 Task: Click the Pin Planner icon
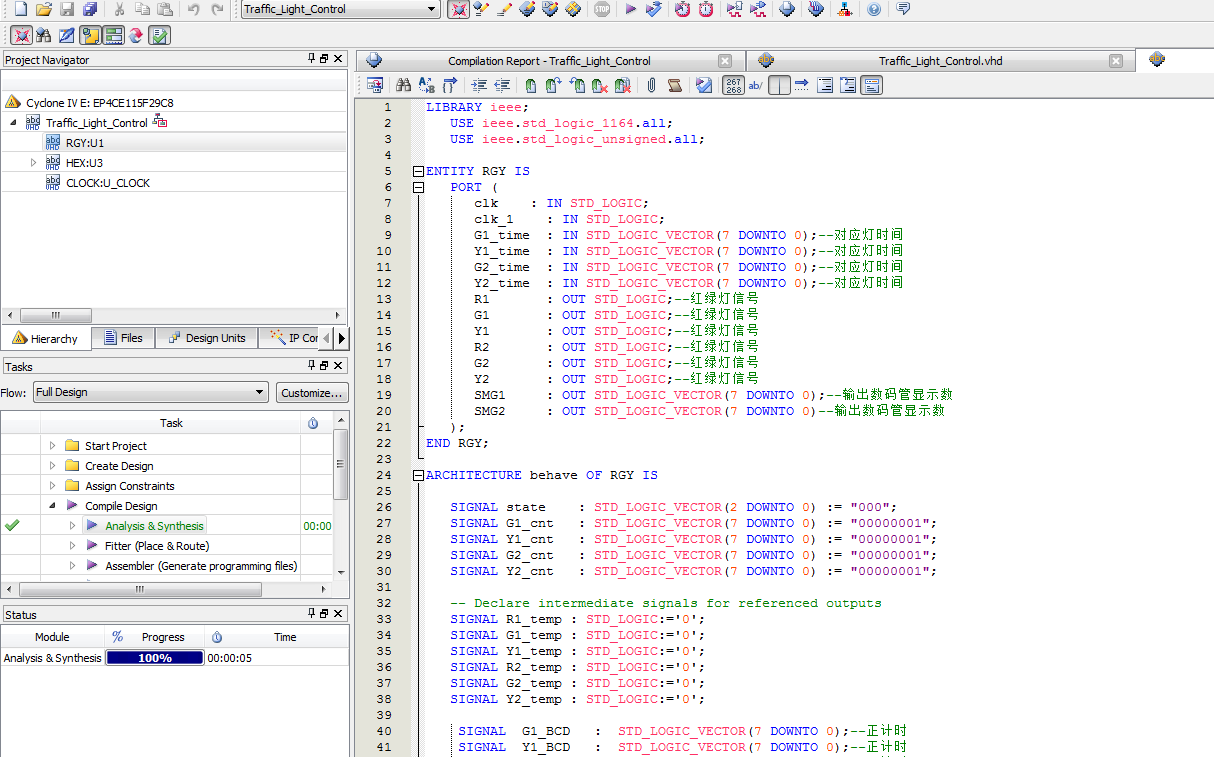click(527, 9)
